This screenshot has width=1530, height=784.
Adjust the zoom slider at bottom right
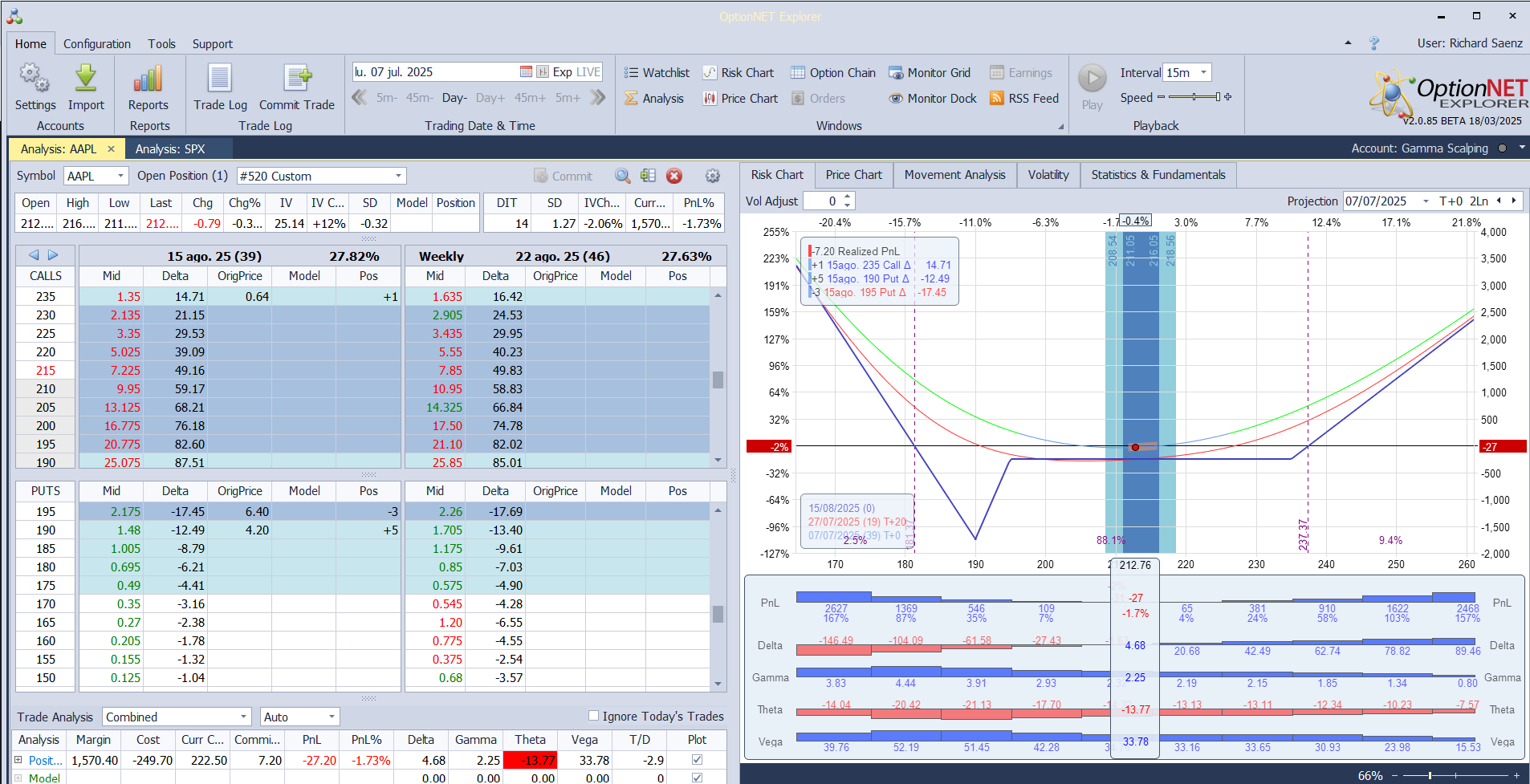pos(1455,775)
